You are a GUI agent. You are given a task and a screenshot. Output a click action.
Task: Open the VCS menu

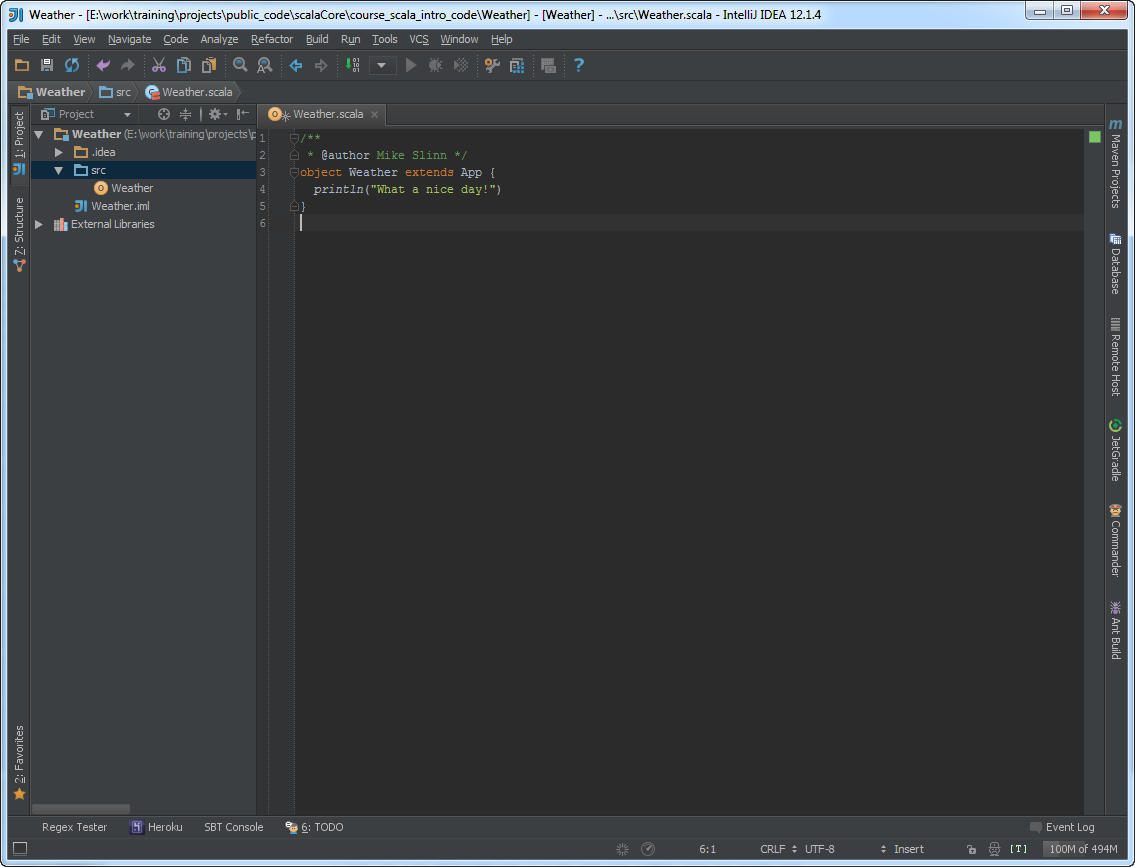coord(419,39)
